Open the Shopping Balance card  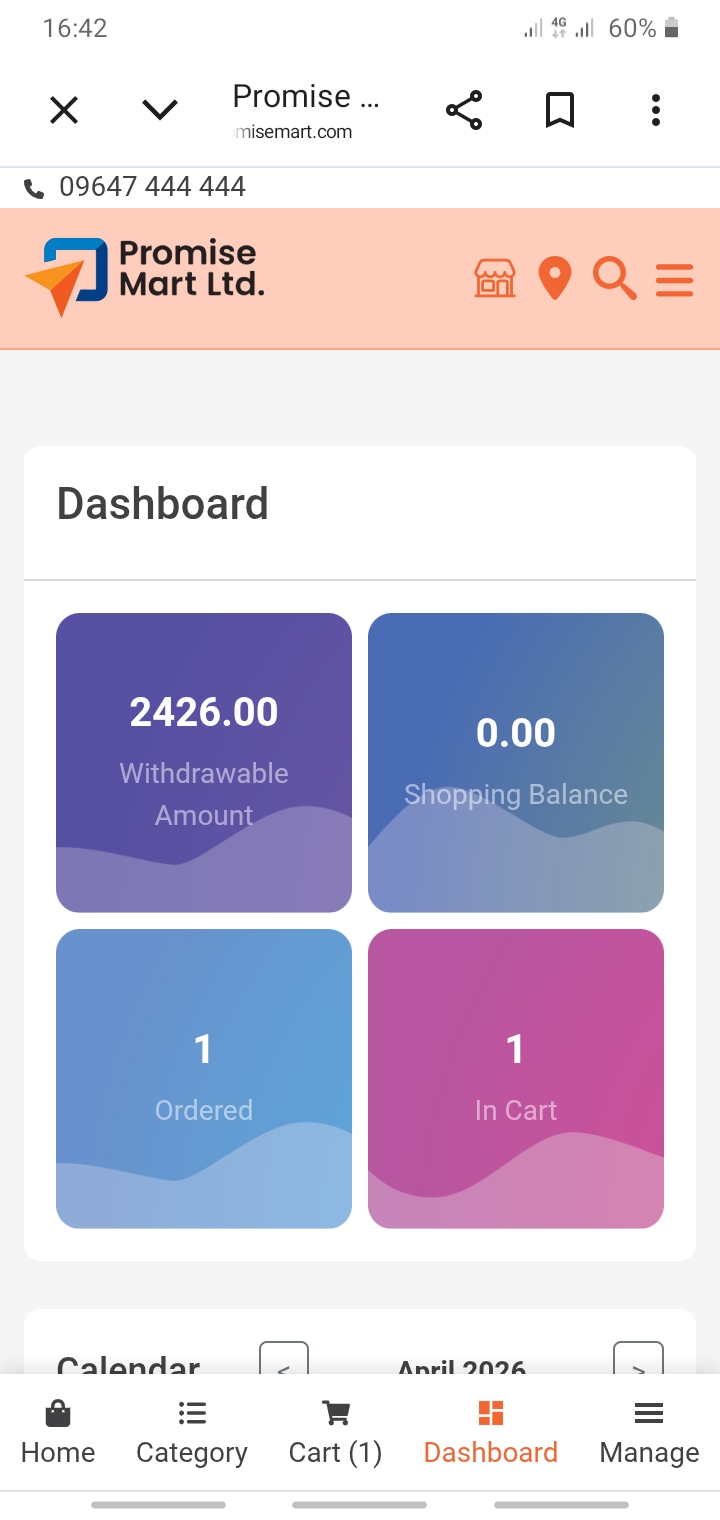516,762
